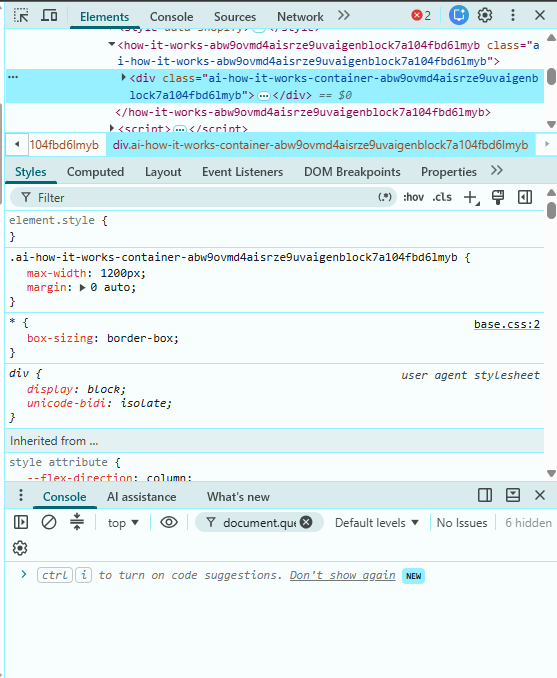Open the base.css:2 source link
Viewport: 557px width, 678px height.
pyautogui.click(x=507, y=324)
